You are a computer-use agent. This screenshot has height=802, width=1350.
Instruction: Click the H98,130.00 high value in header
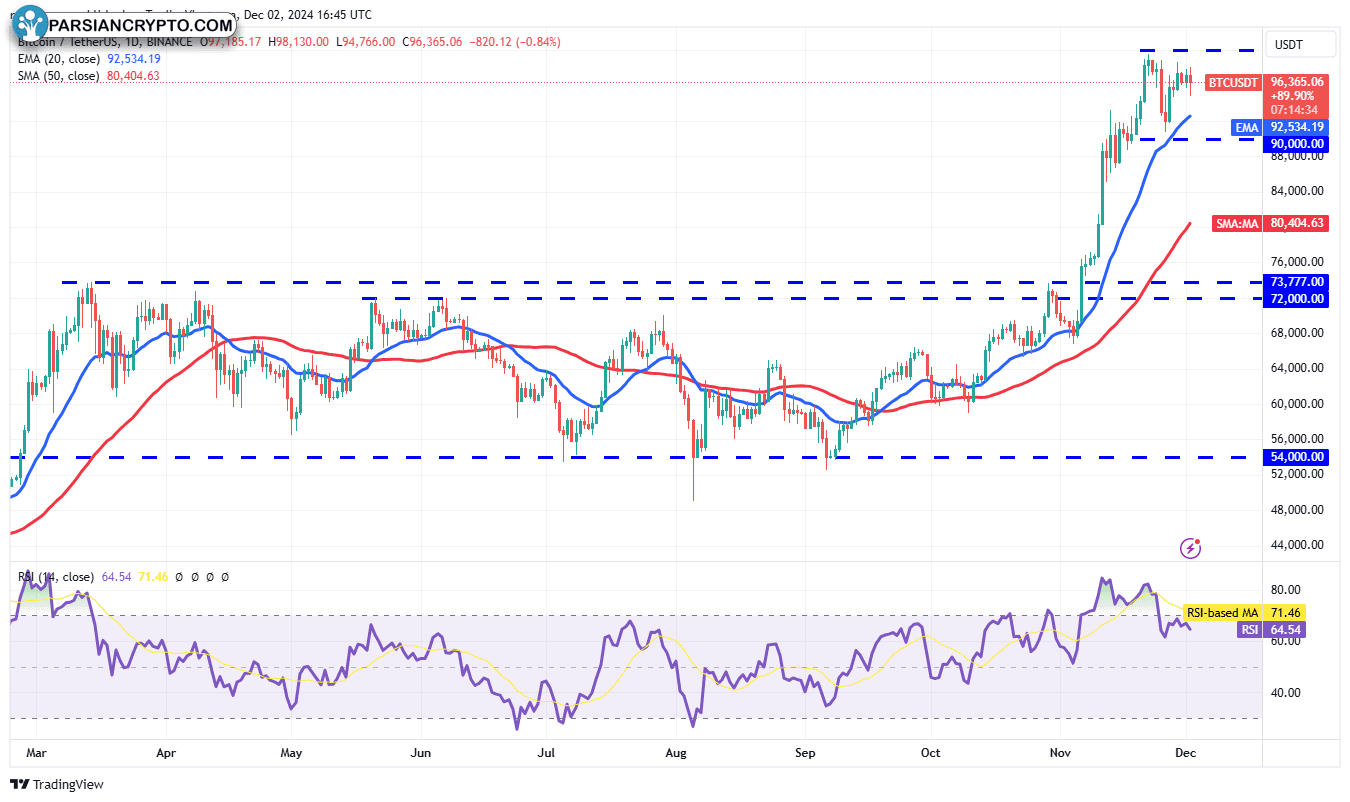297,42
